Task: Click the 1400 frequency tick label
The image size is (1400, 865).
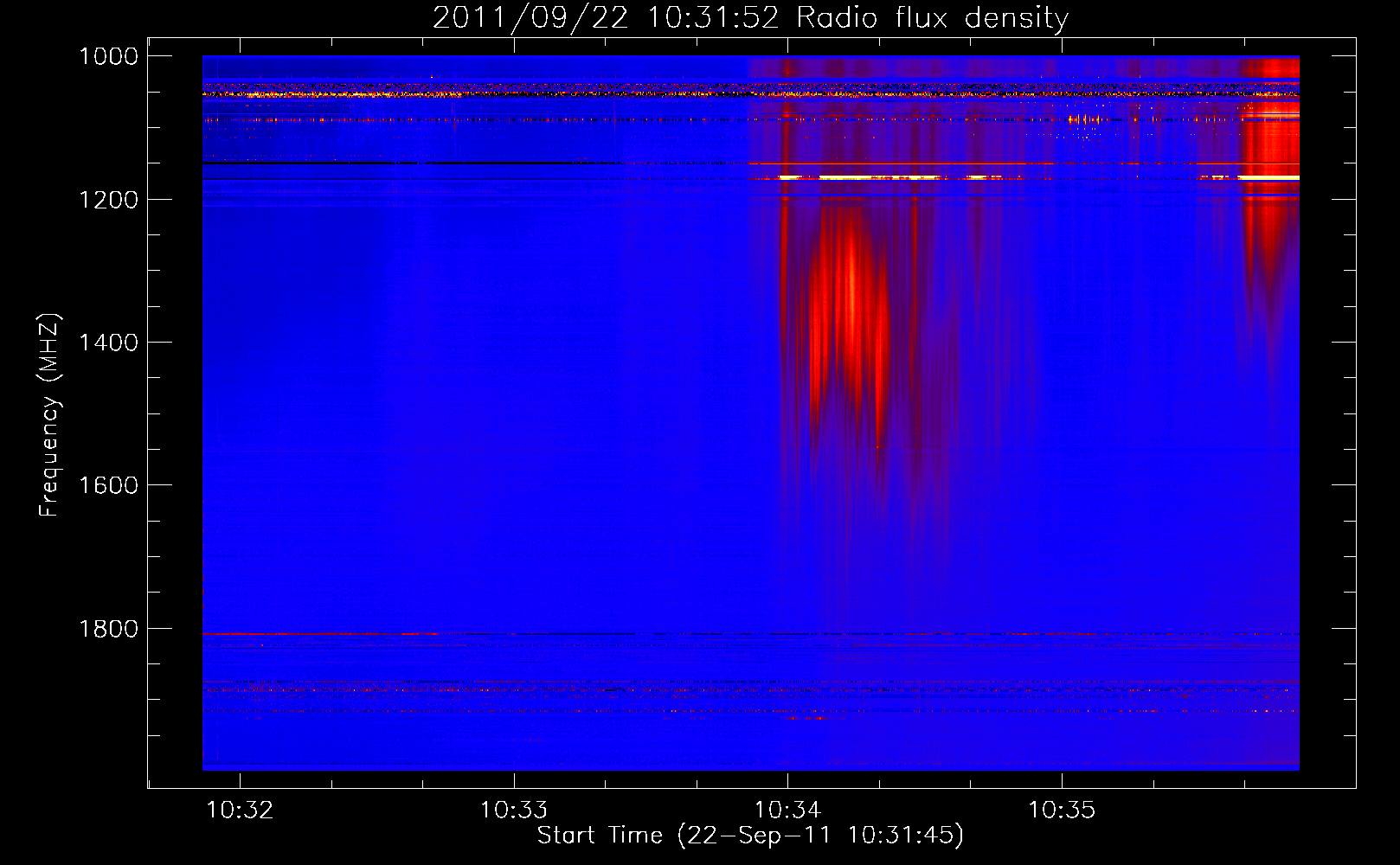Action: [x=108, y=343]
